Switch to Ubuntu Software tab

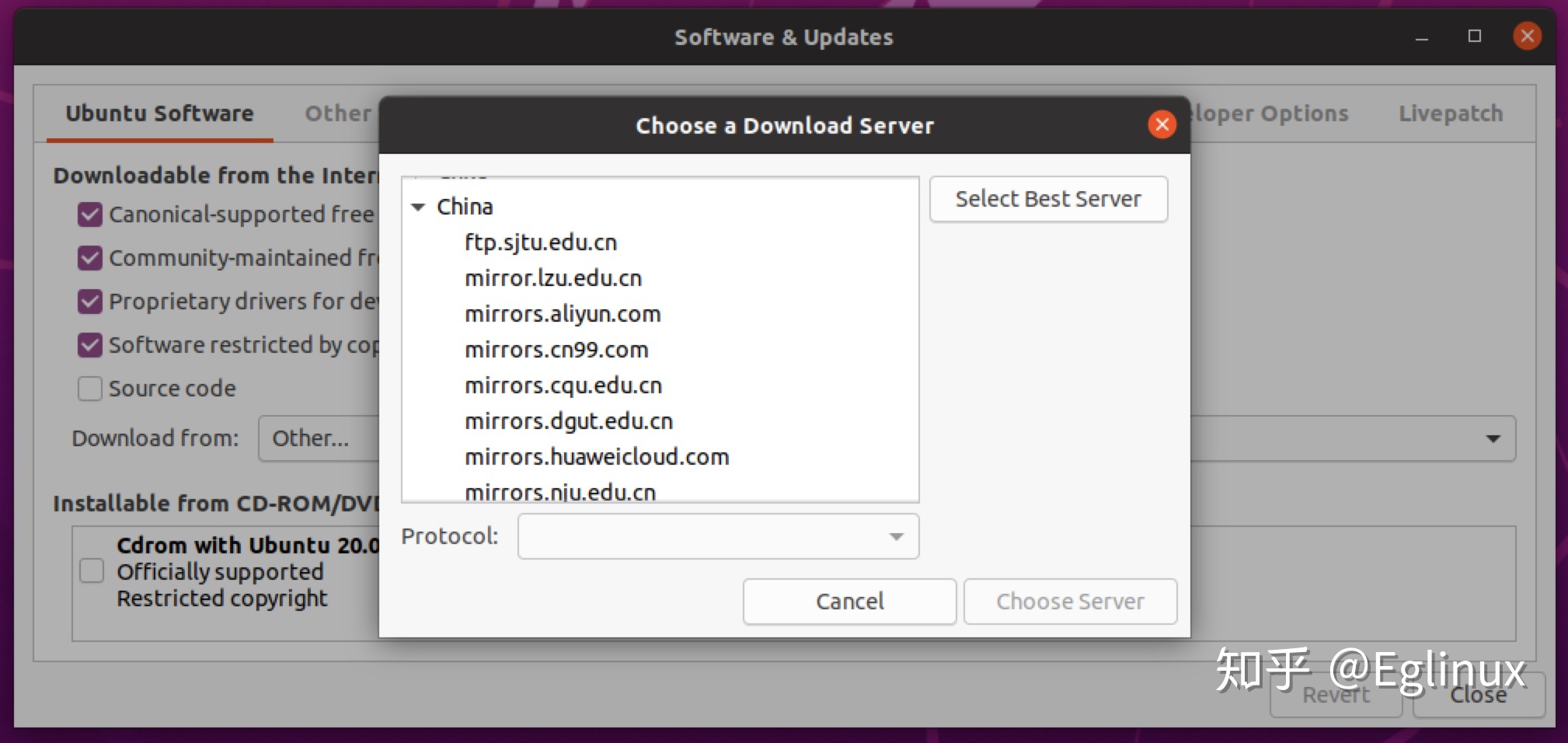click(x=159, y=113)
